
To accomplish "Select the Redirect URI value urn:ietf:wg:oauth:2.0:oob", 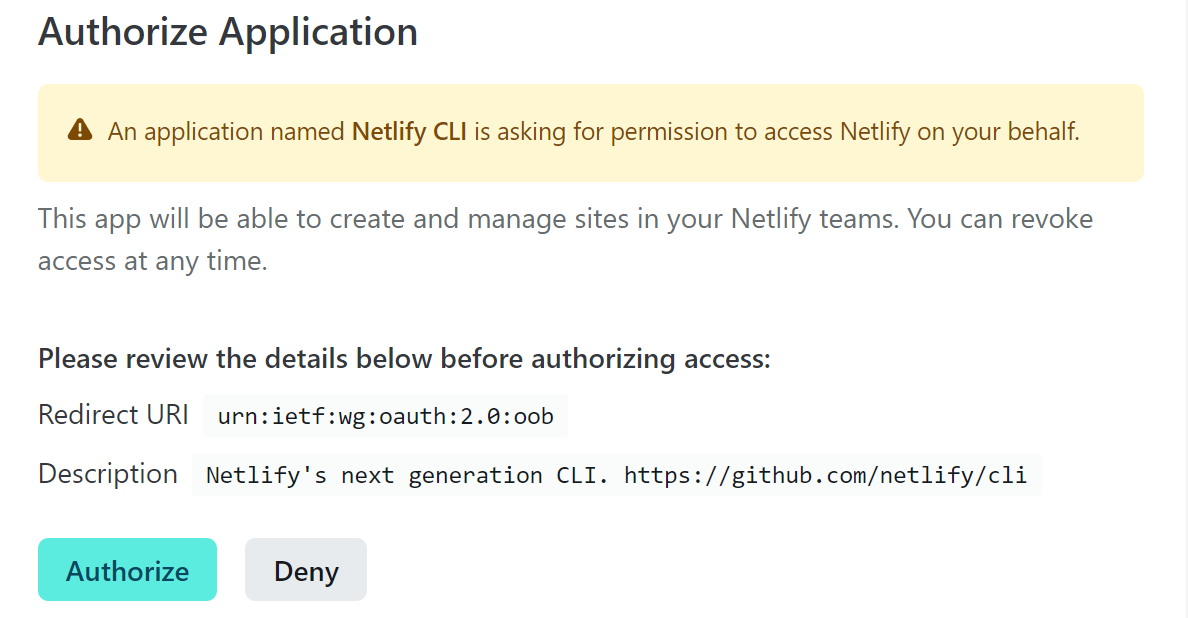I will click(x=386, y=416).
